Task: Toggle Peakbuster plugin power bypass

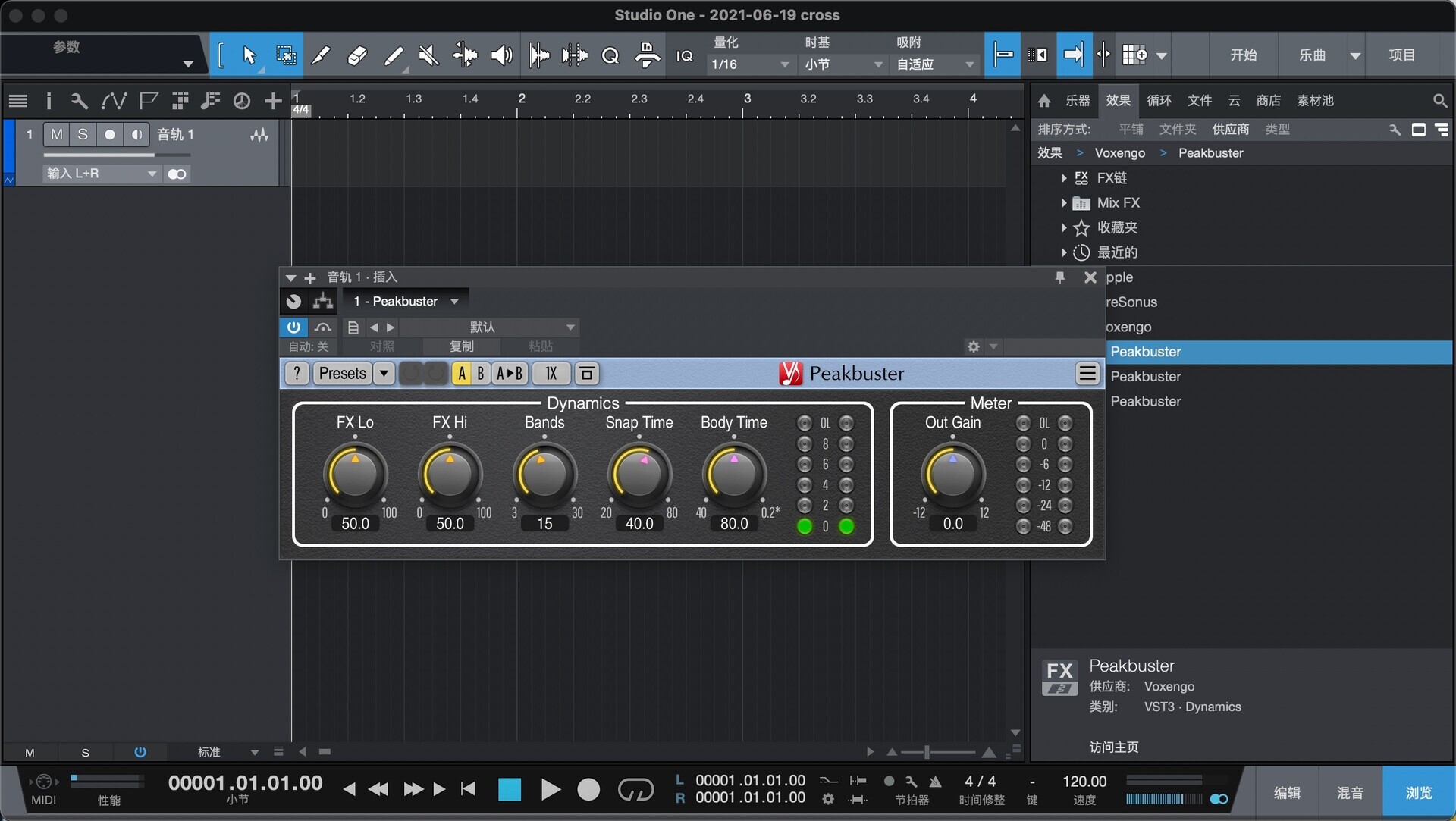Action: (x=293, y=327)
